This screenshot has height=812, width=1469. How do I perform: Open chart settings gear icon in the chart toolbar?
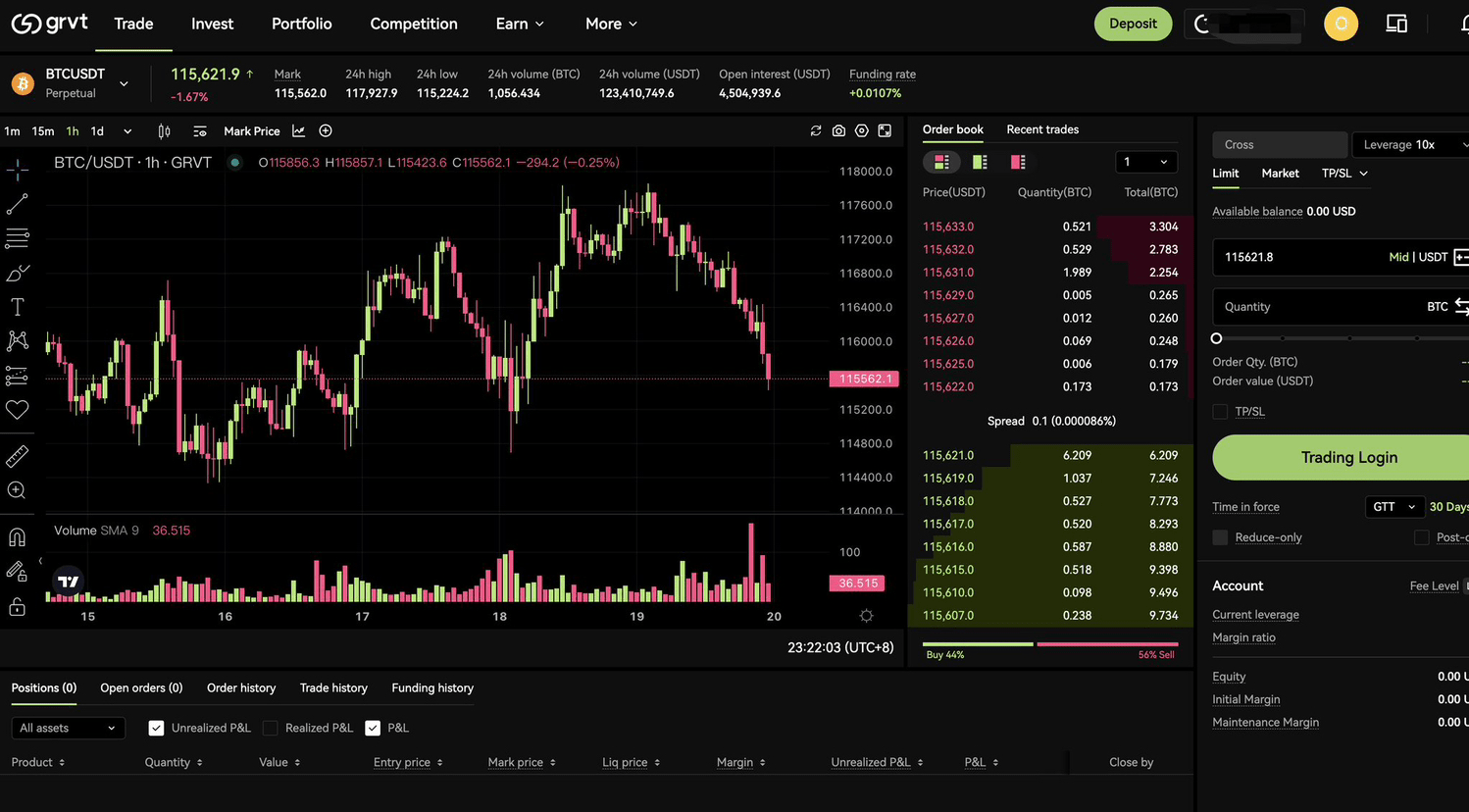[x=861, y=130]
